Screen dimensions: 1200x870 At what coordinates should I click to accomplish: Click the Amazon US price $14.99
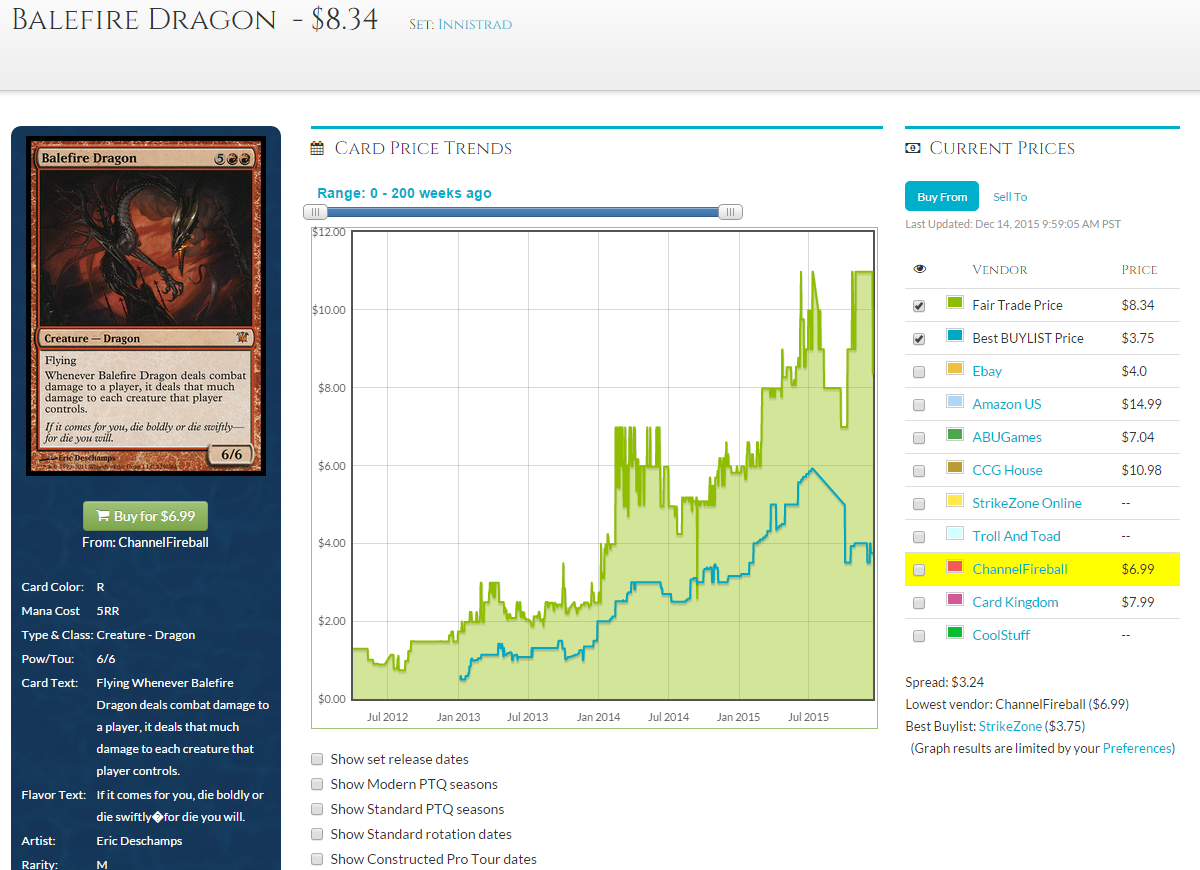click(x=1142, y=404)
